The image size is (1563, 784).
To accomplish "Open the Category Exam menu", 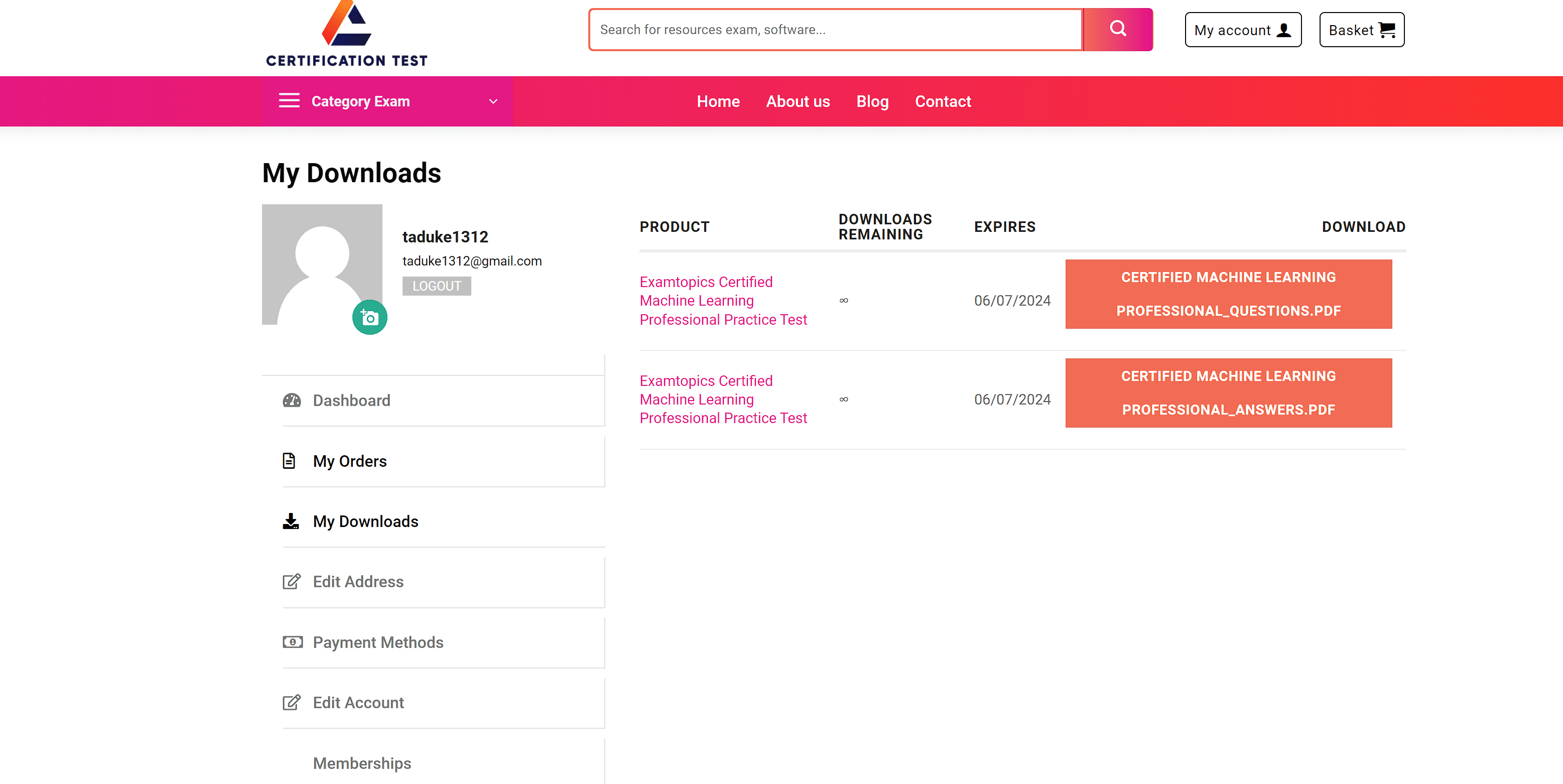I will (360, 101).
